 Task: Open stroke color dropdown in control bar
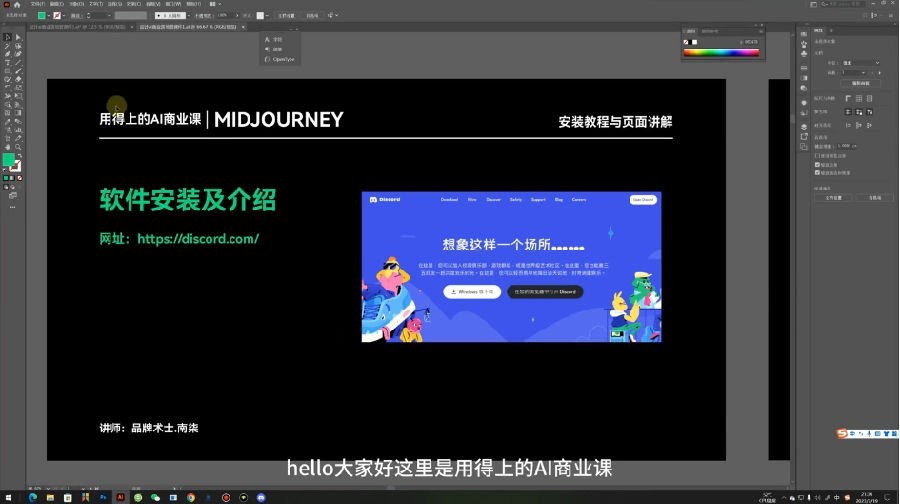click(64, 15)
